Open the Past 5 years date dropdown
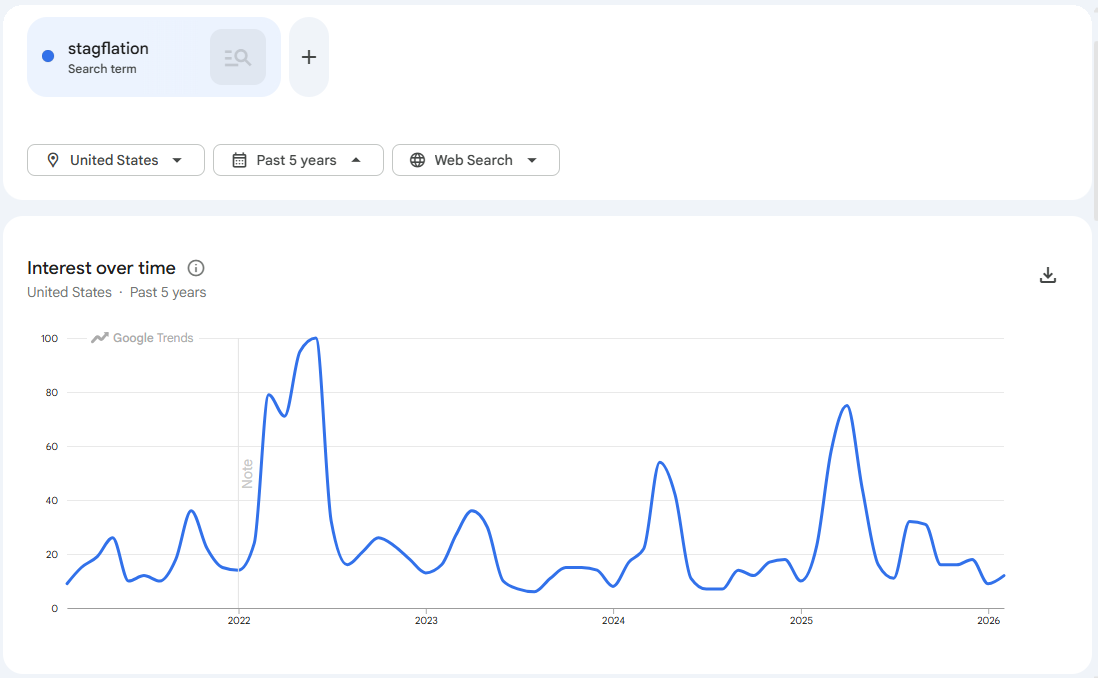Image resolution: width=1098 pixels, height=678 pixels. click(x=298, y=160)
